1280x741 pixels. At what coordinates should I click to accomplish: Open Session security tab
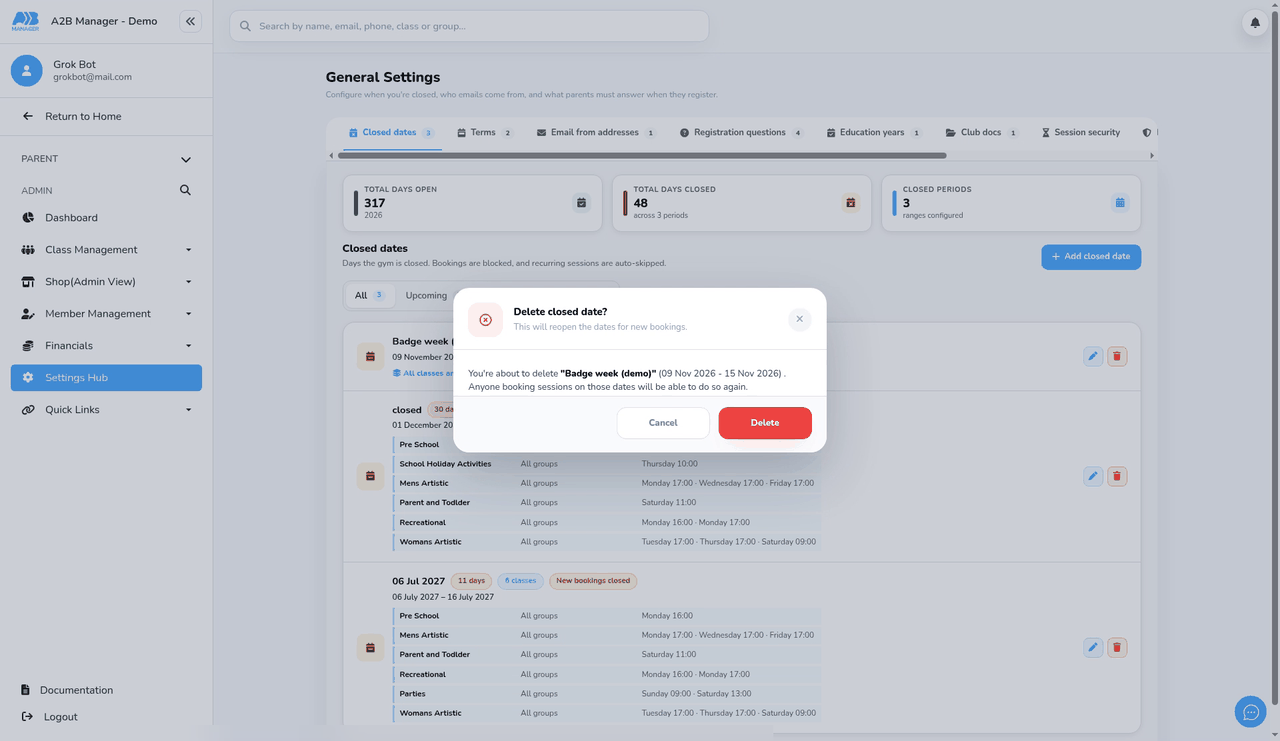click(1081, 132)
